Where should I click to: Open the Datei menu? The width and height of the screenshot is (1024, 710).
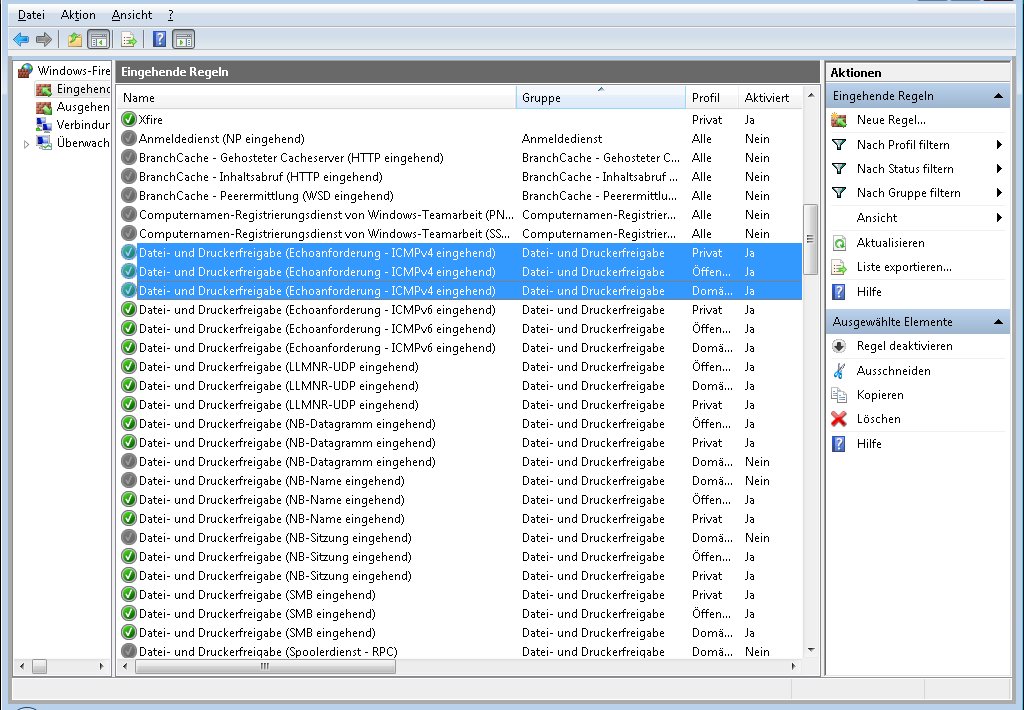click(x=31, y=15)
